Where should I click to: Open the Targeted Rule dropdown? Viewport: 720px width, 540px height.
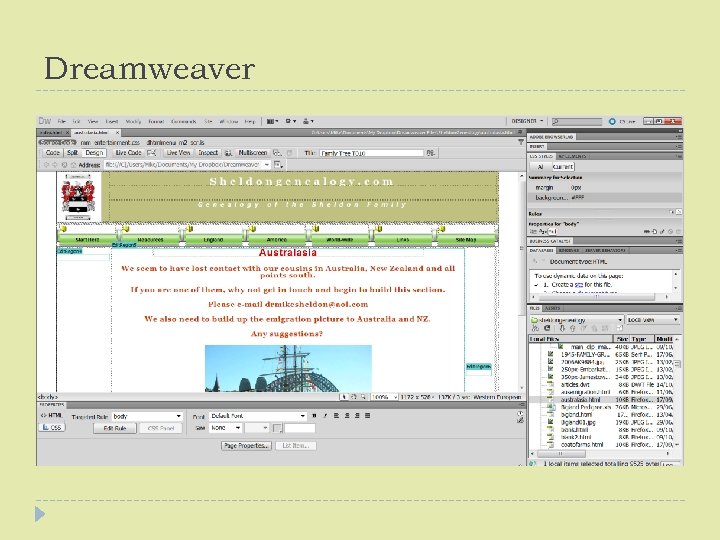147,416
